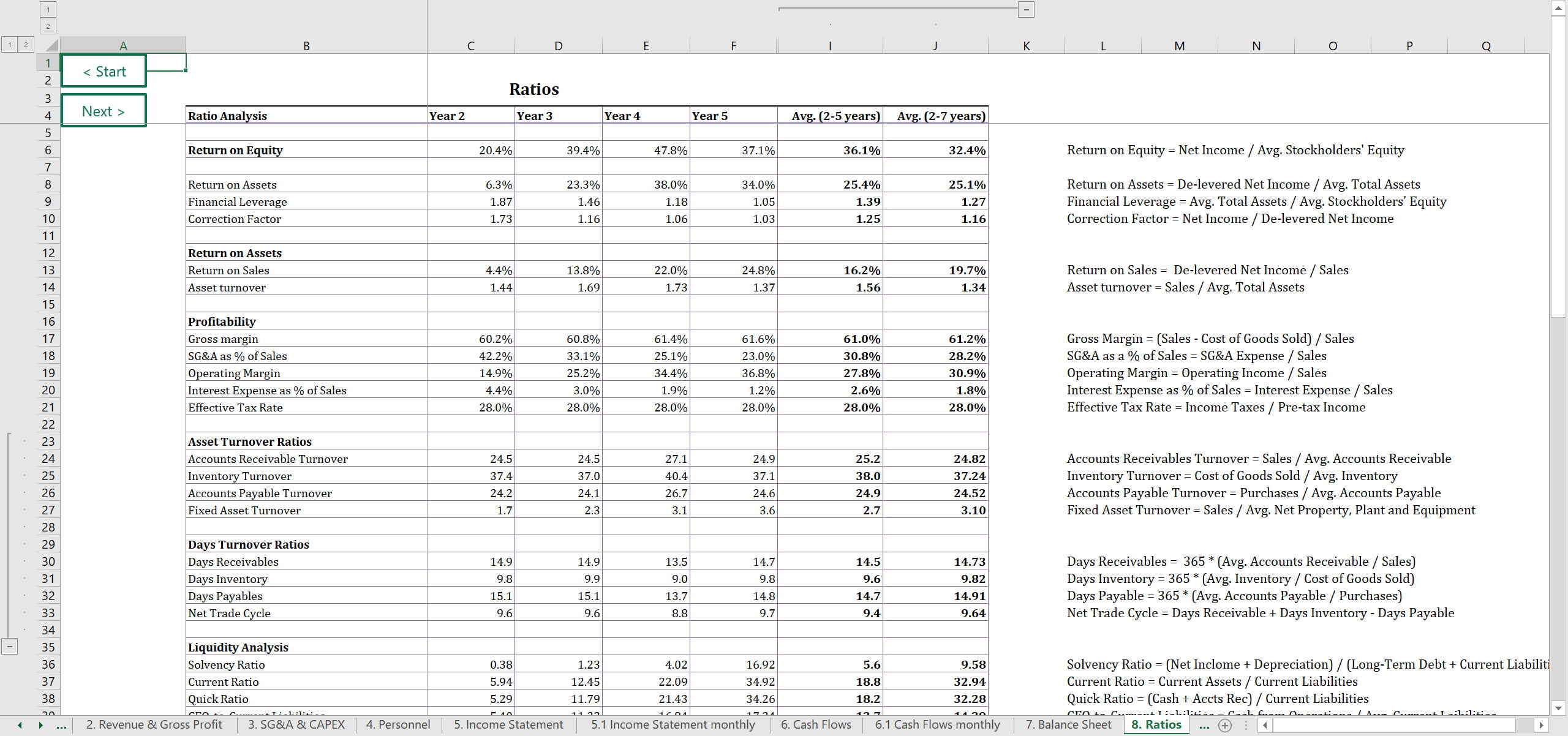The height and width of the screenshot is (736, 1568).
Task: Click the sheet tabs scroll-left arrow
Action: coord(20,725)
